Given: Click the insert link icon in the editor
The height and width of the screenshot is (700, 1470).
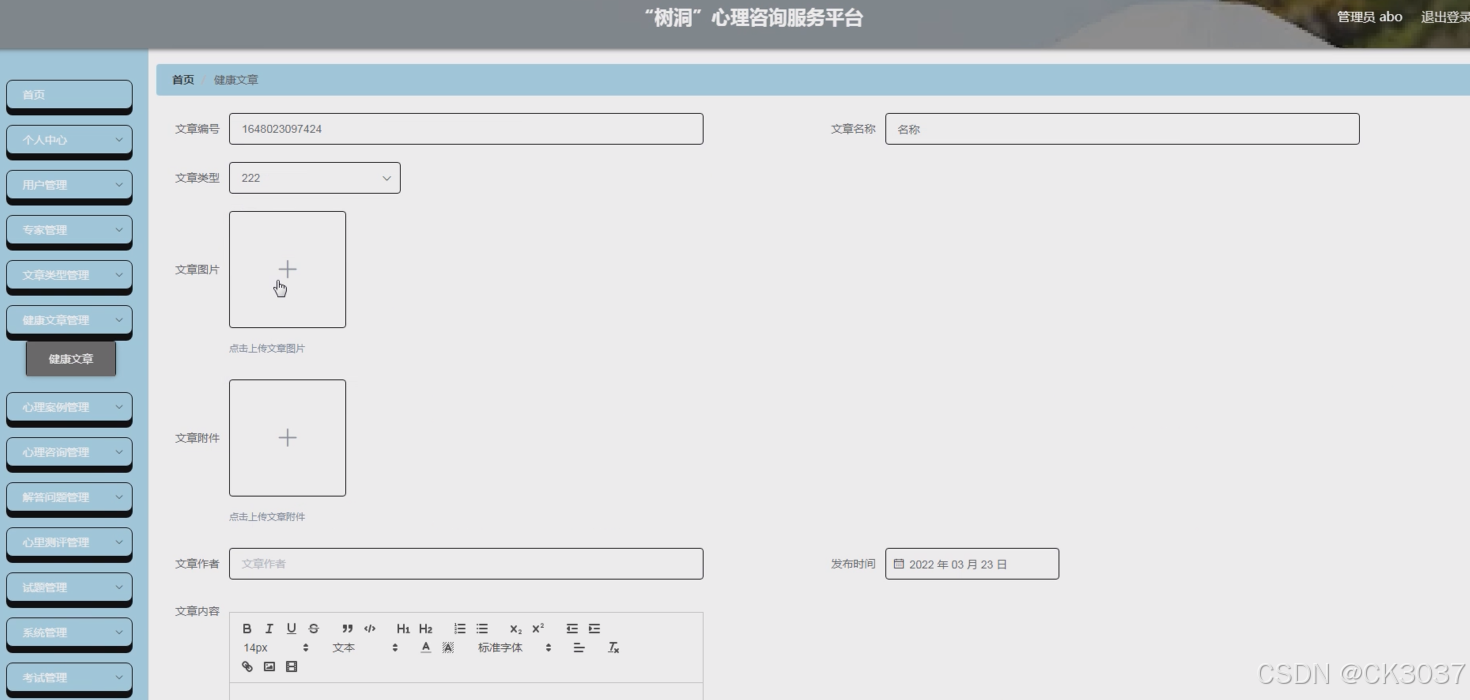Looking at the screenshot, I should click(x=247, y=667).
